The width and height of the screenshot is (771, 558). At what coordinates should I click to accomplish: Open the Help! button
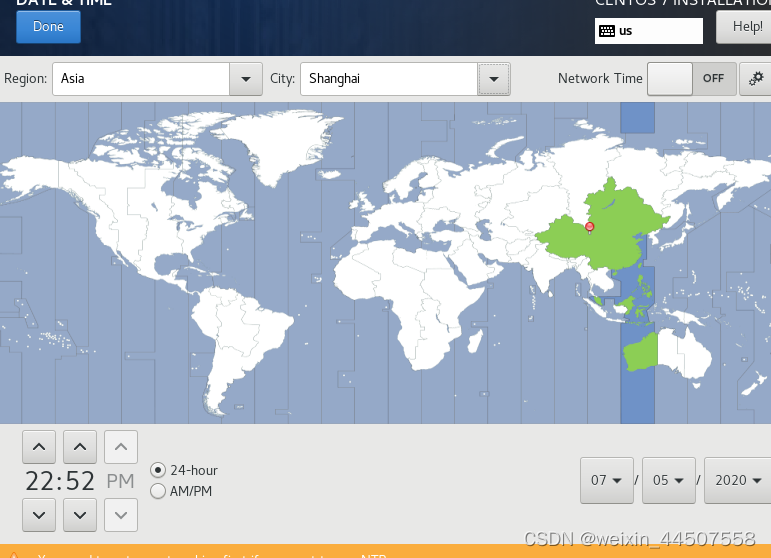pyautogui.click(x=743, y=27)
